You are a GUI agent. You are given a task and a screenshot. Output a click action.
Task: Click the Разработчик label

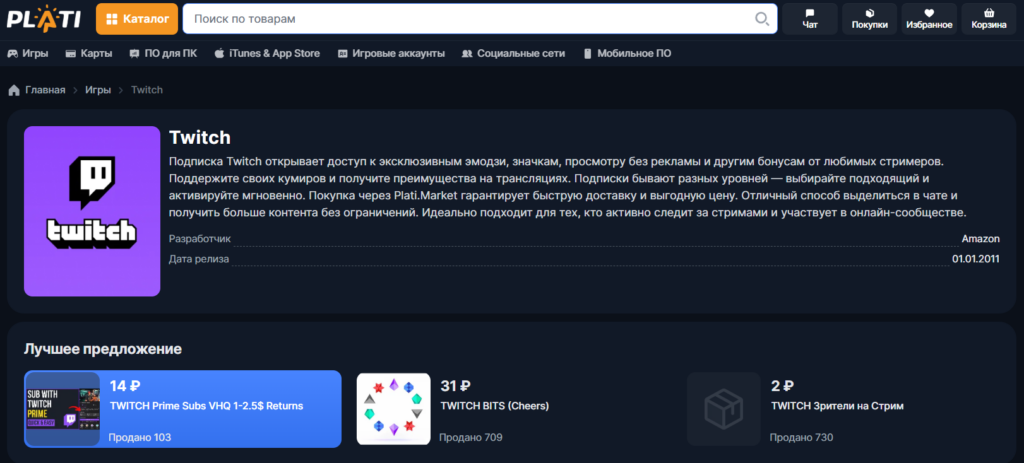coord(200,239)
